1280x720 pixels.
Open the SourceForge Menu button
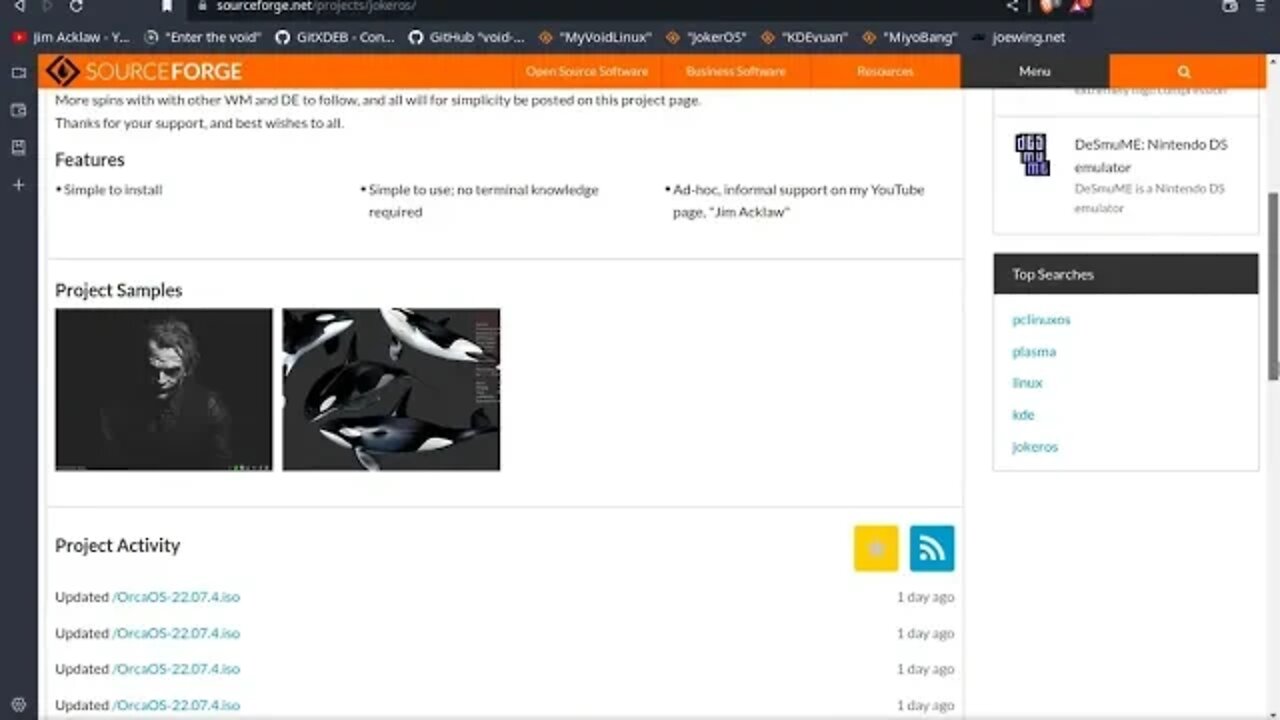1035,71
